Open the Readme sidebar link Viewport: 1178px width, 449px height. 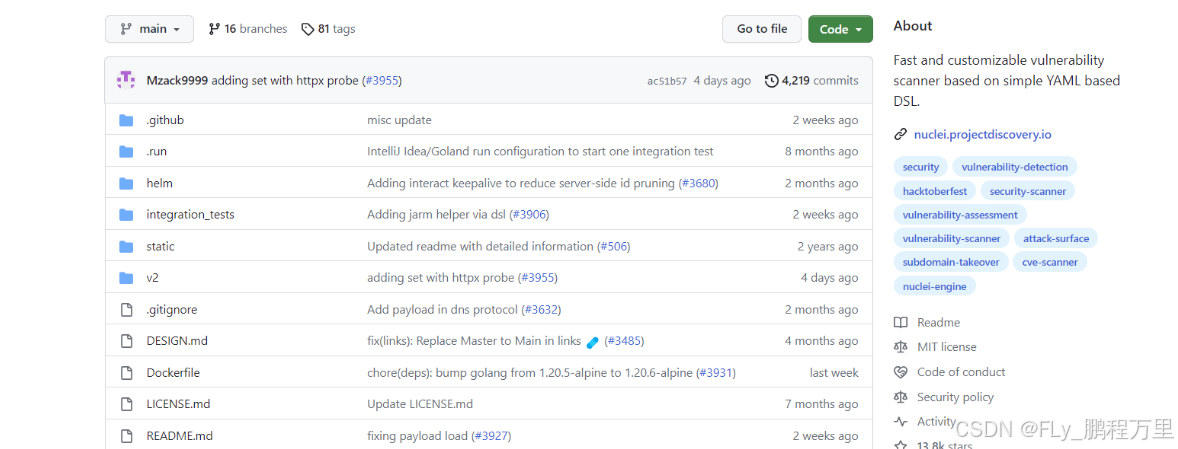(x=938, y=322)
